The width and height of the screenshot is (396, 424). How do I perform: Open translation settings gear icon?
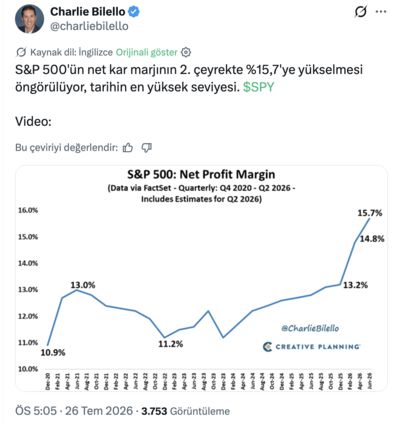186,52
